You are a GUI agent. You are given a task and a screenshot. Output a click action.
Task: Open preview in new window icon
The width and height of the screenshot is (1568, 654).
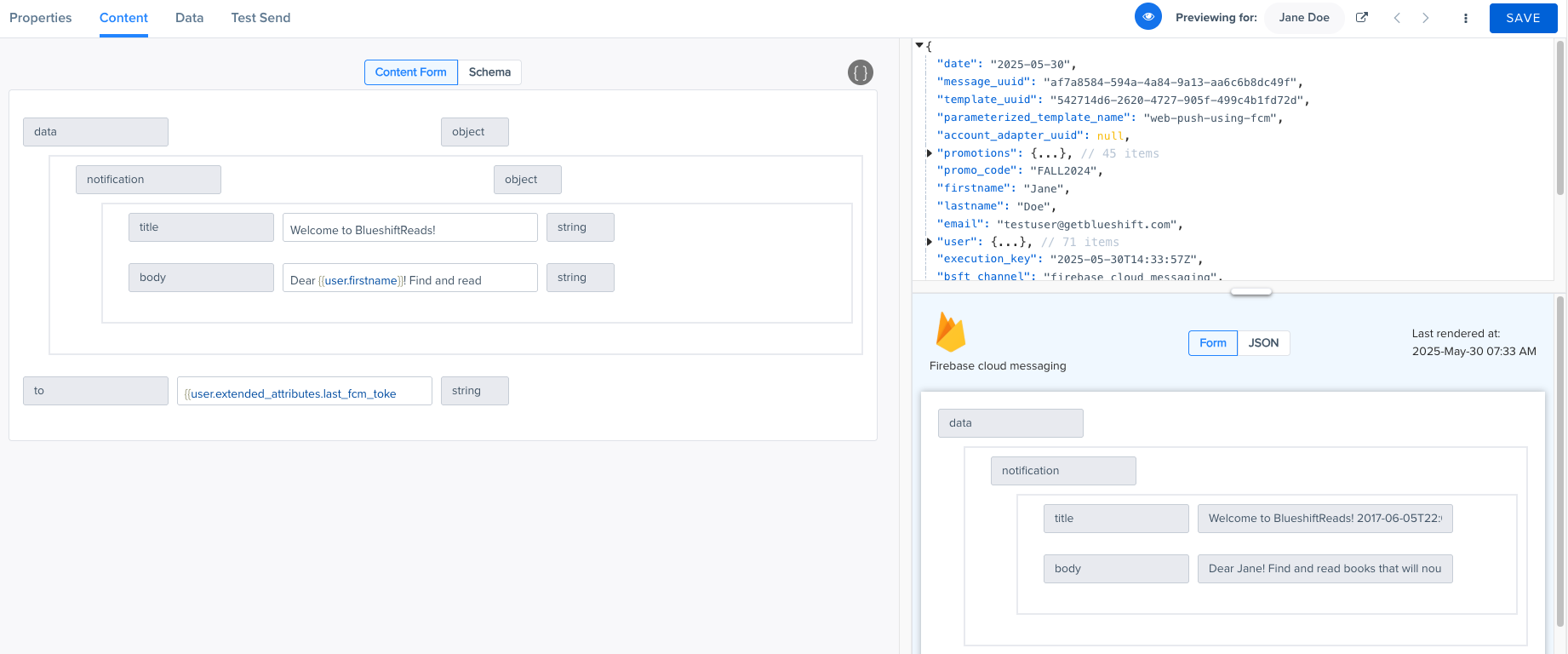click(x=1362, y=17)
